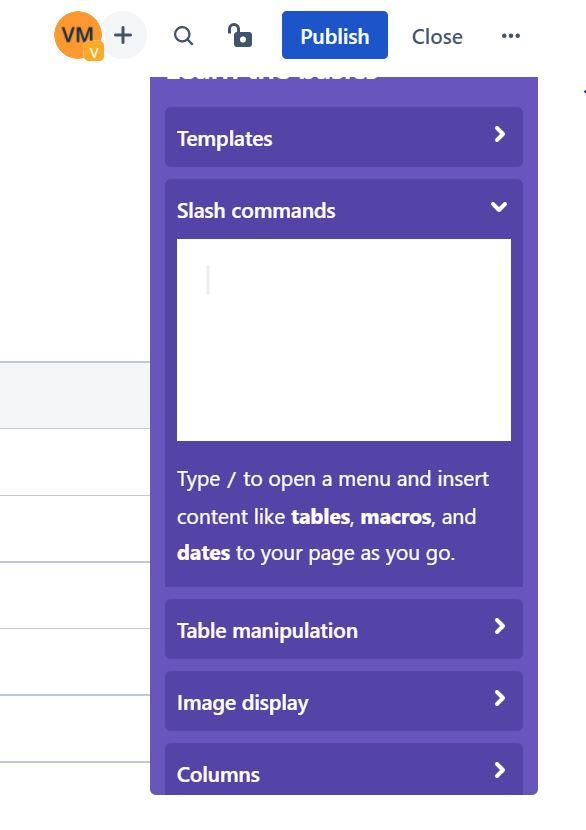This screenshot has height=830, width=586.
Task: Invite collaborators with the plus icon
Action: coord(123,35)
